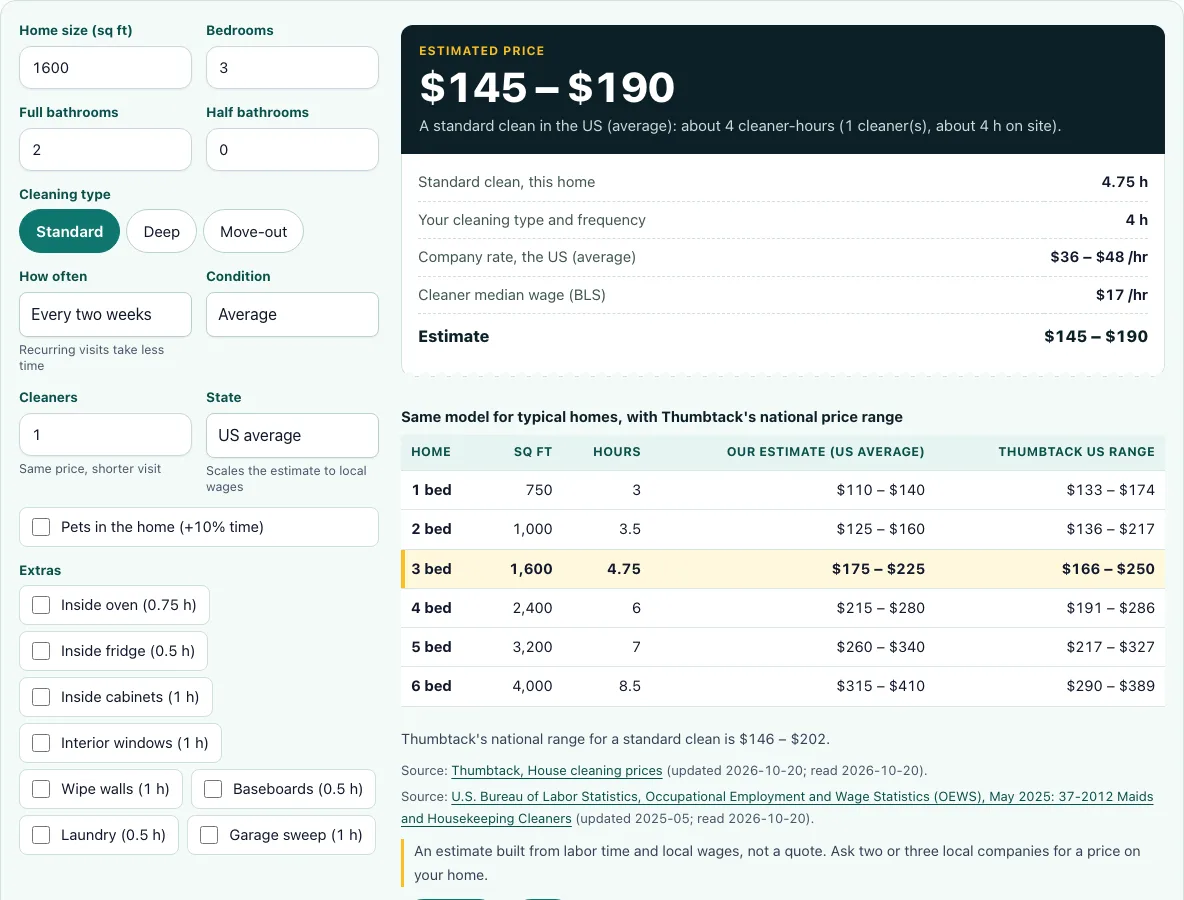1184x900 pixels.
Task: Tick the Inside cabinets checkbox
Action: [x=41, y=697]
